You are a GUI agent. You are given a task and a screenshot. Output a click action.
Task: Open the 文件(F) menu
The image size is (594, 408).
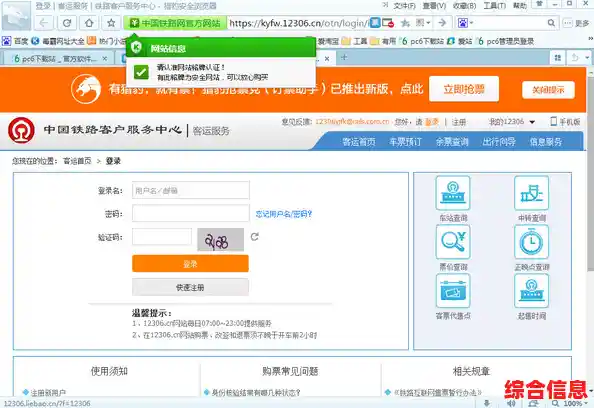(x=404, y=6)
